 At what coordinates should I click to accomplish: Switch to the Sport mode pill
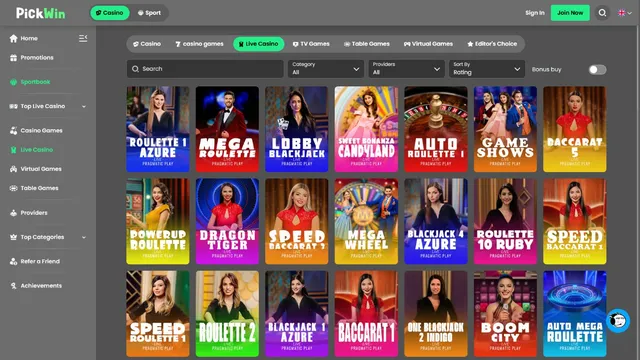[x=149, y=13]
